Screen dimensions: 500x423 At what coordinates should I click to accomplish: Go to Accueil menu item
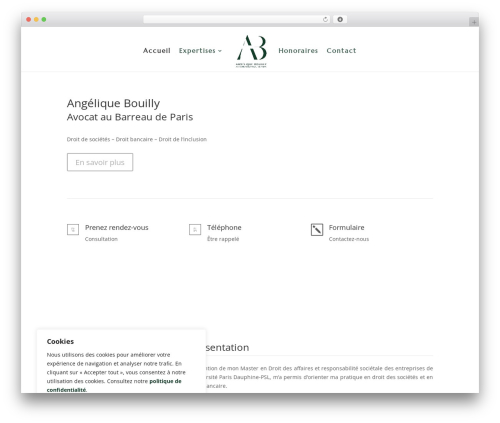click(157, 51)
